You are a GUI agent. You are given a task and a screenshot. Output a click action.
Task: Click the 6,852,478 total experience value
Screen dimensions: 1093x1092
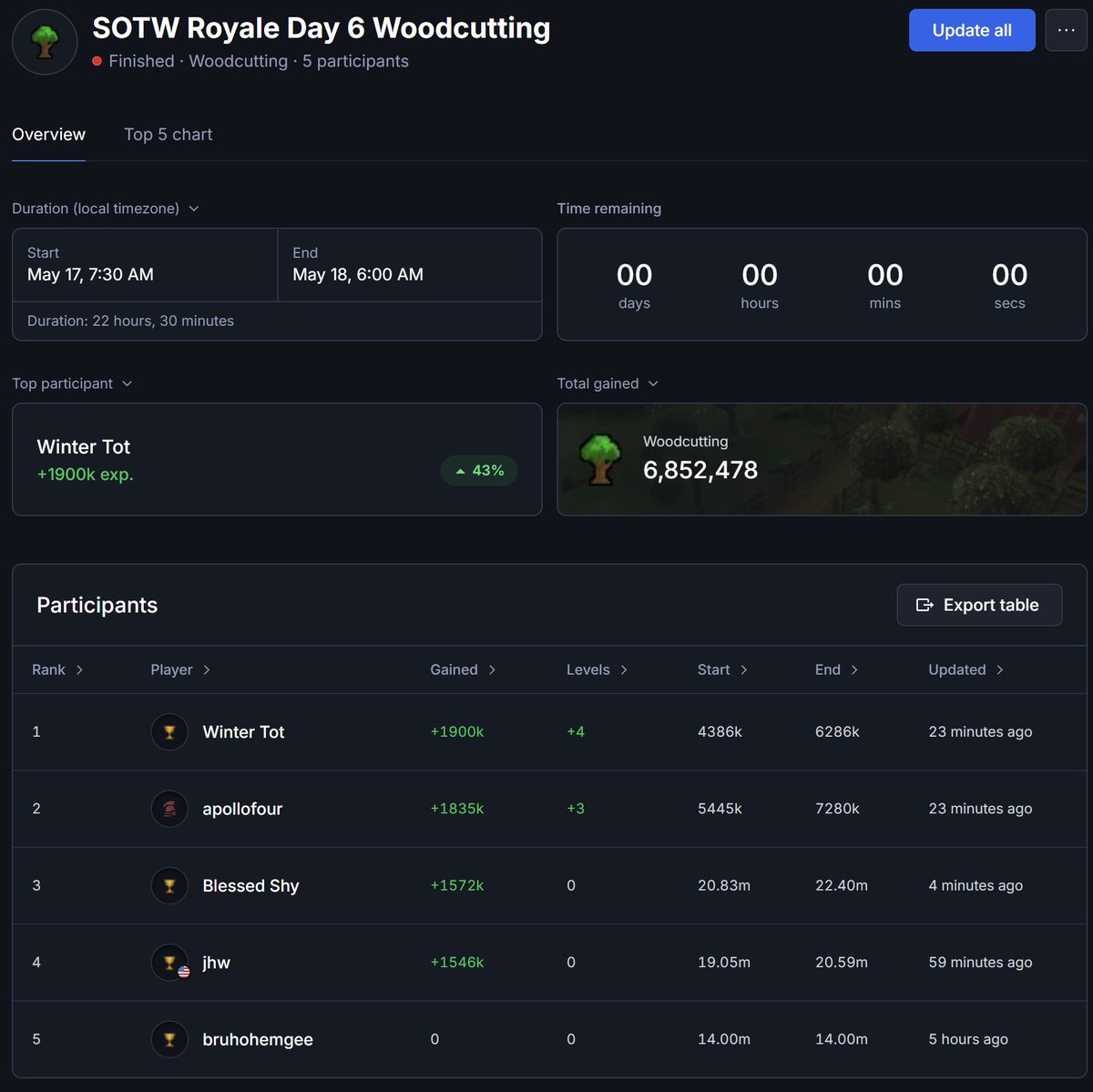[700, 470]
